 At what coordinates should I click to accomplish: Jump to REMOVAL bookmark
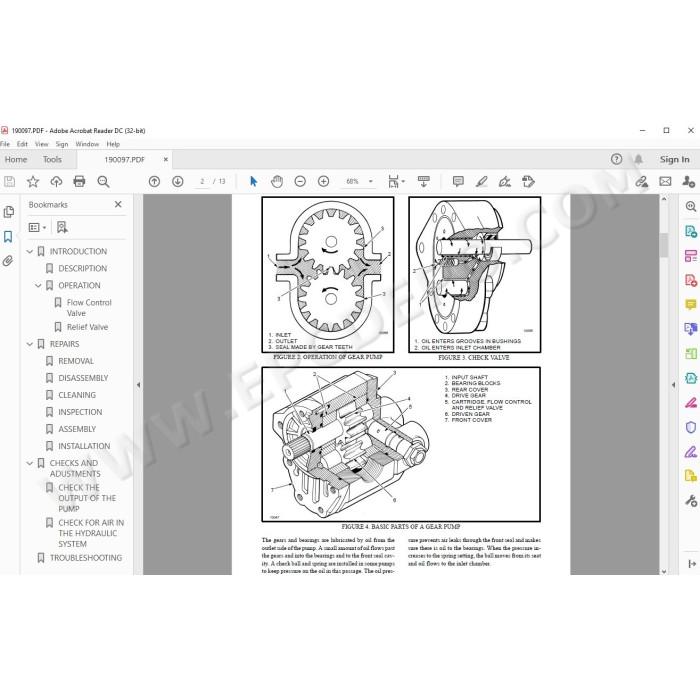click(76, 361)
